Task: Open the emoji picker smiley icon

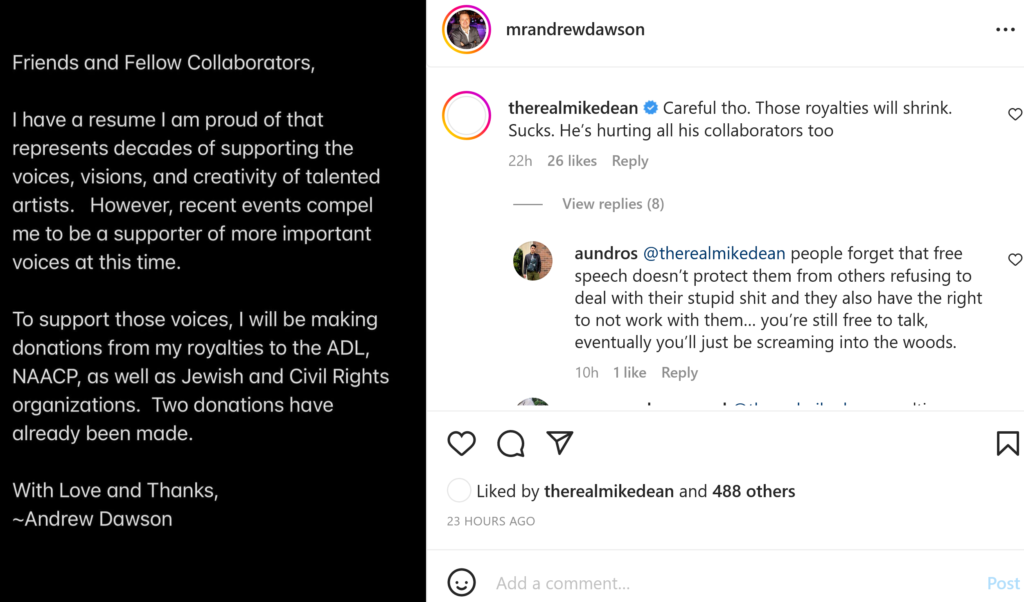Action: [461, 582]
